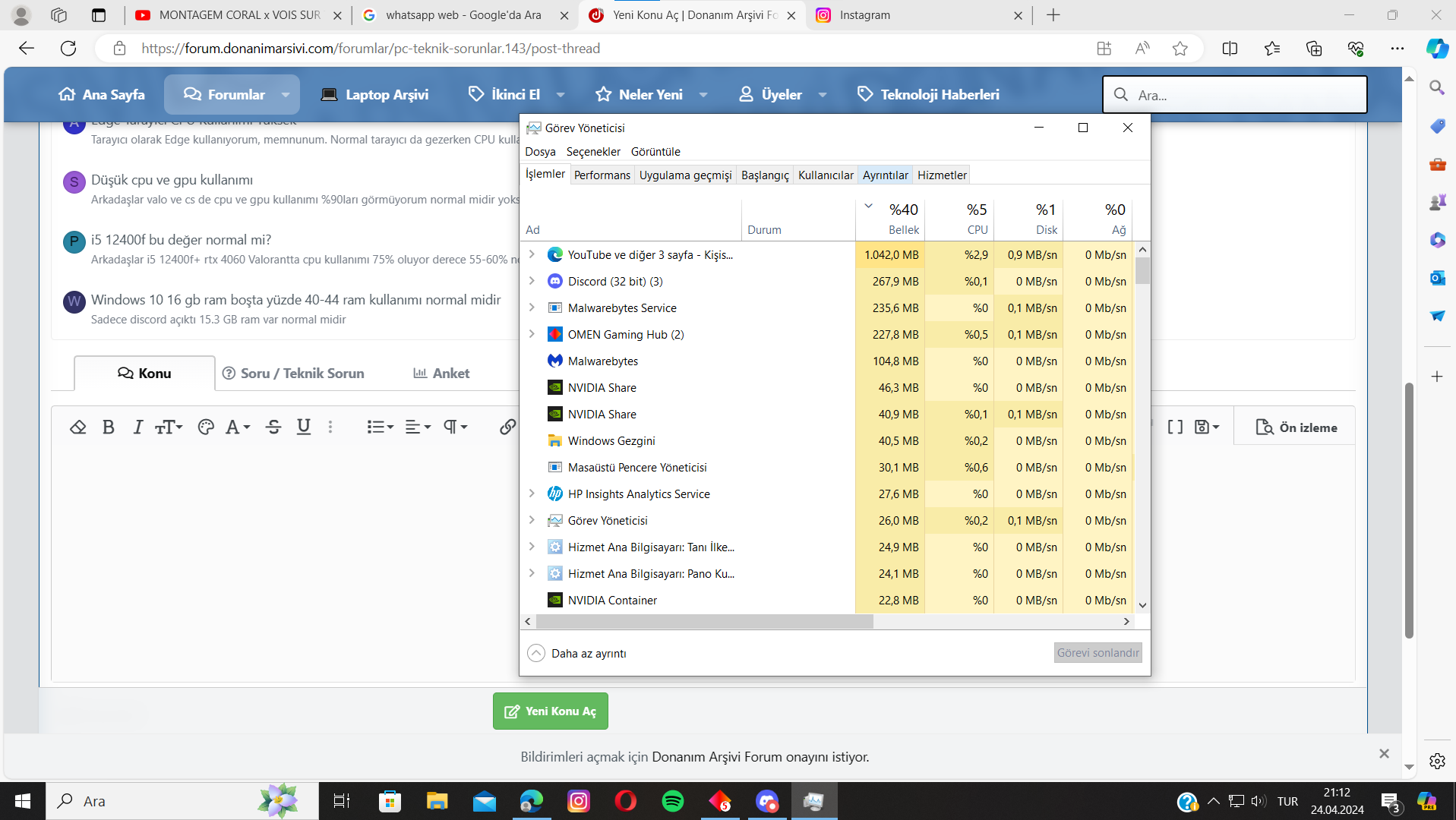
Task: Select the Anket poll tab
Action: tap(441, 373)
